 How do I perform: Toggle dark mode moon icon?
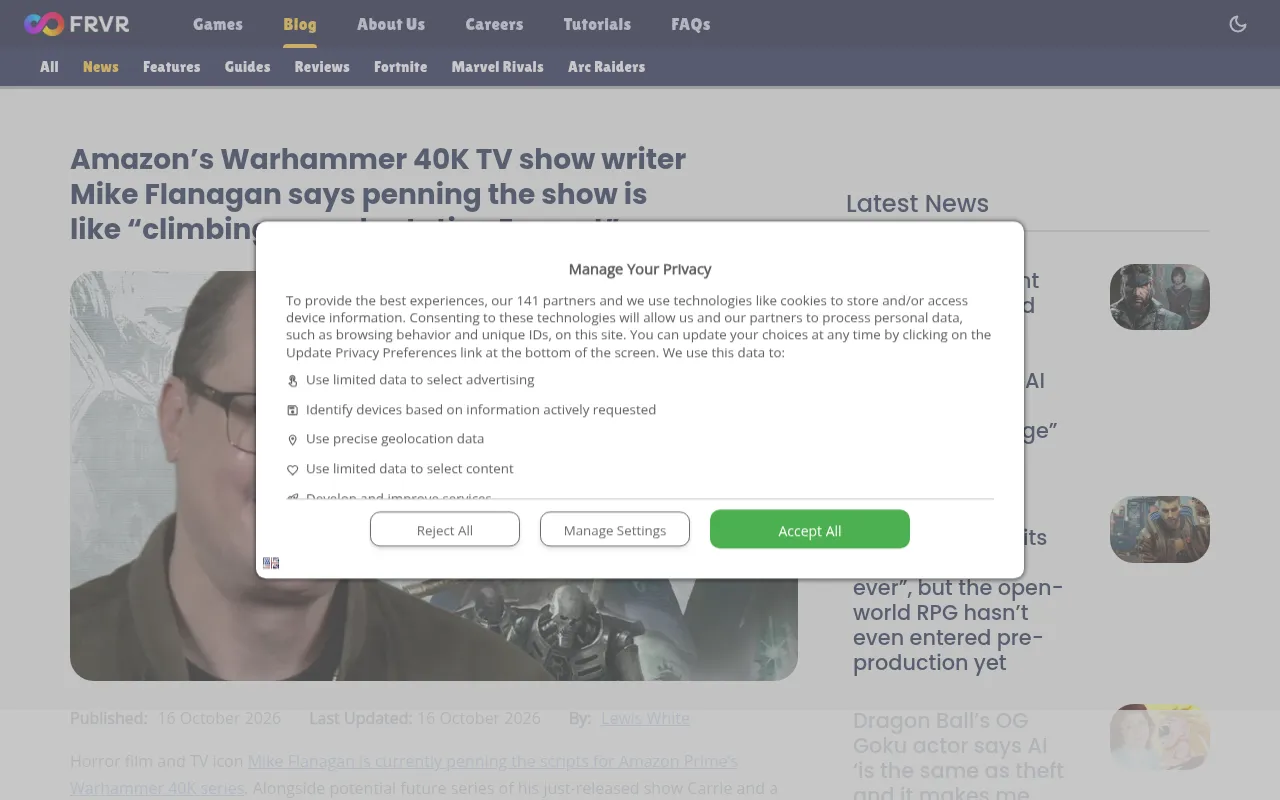pos(1238,24)
